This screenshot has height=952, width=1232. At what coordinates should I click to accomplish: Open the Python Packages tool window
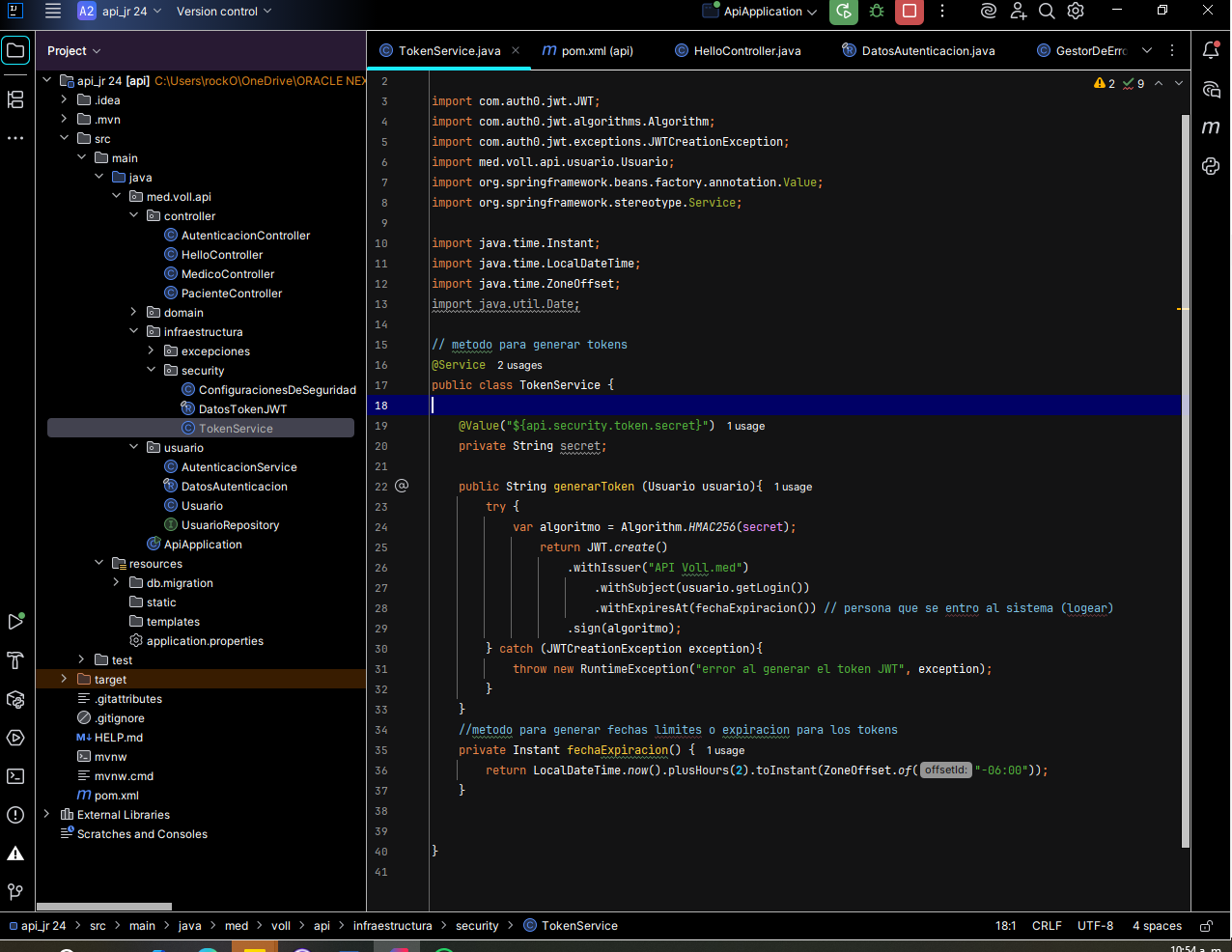(15, 699)
